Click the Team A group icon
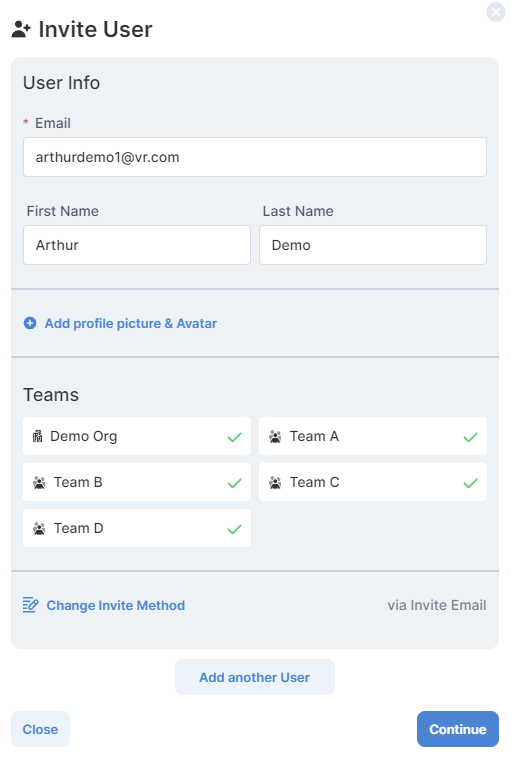This screenshot has width=511, height=757. click(x=275, y=436)
